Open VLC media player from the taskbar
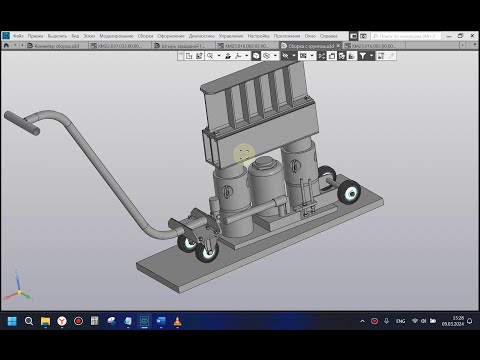480x360 pixels. [177, 321]
